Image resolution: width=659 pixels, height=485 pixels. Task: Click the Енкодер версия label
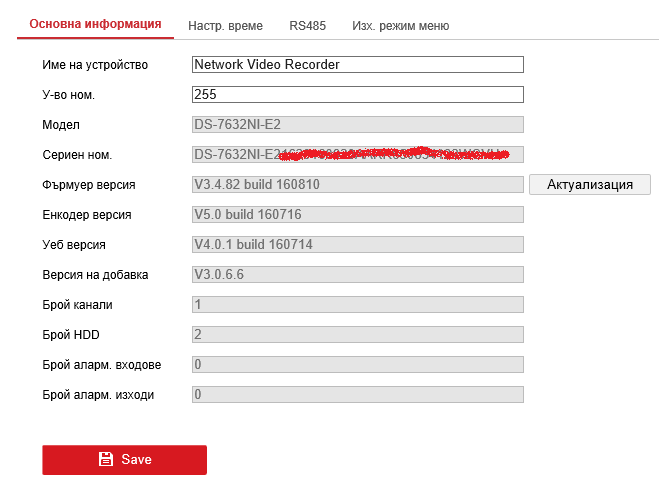coord(87,215)
